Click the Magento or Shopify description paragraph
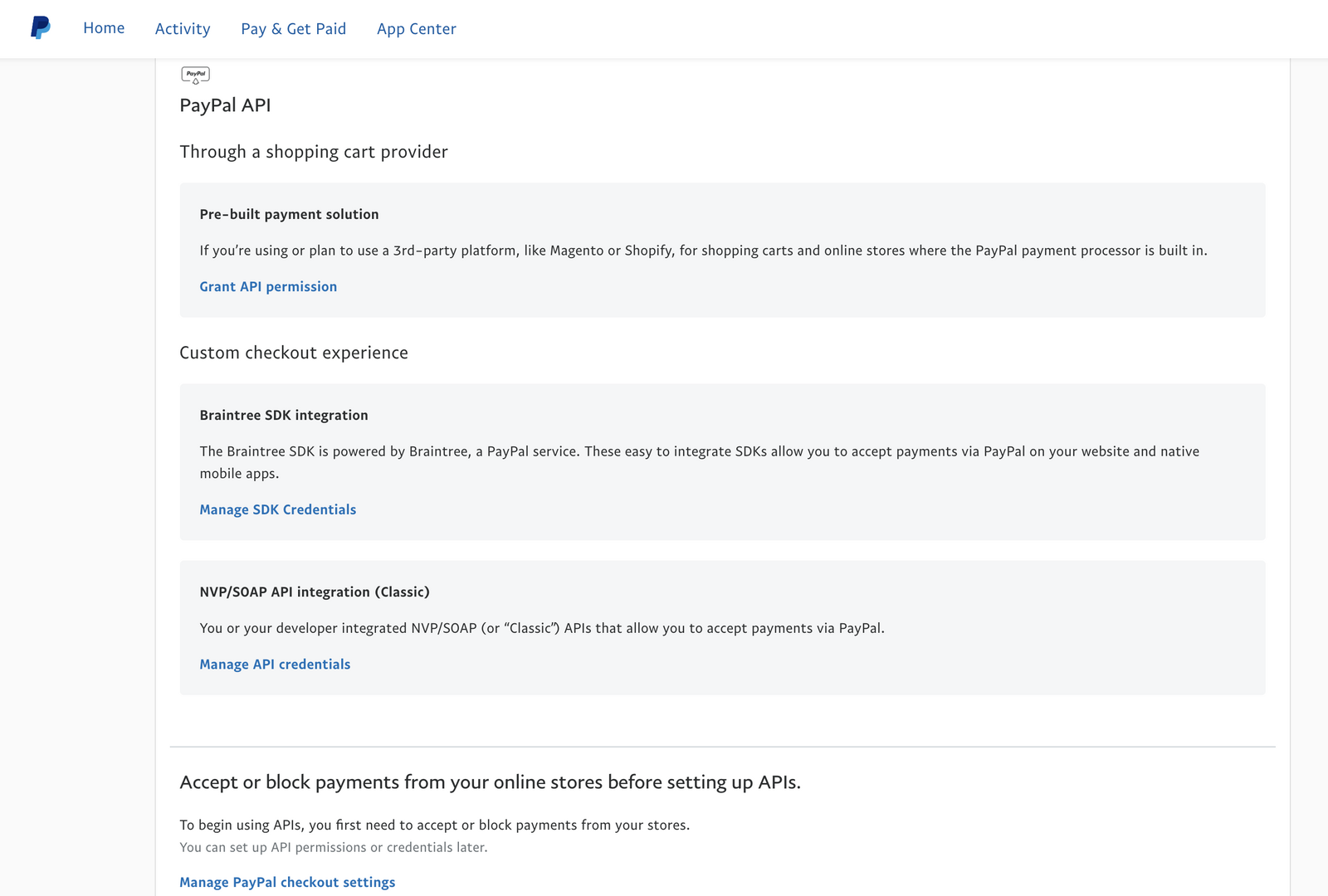1328x896 pixels. (x=703, y=251)
